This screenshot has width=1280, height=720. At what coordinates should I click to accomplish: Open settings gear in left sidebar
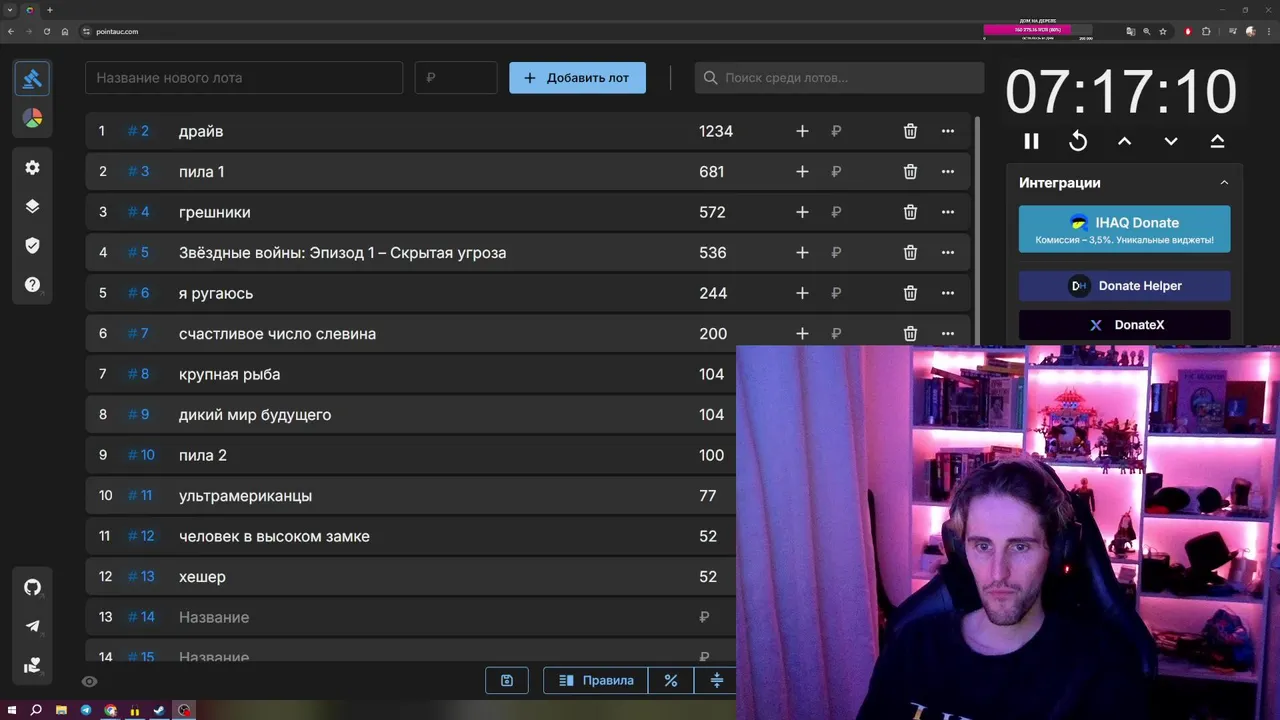[32, 167]
